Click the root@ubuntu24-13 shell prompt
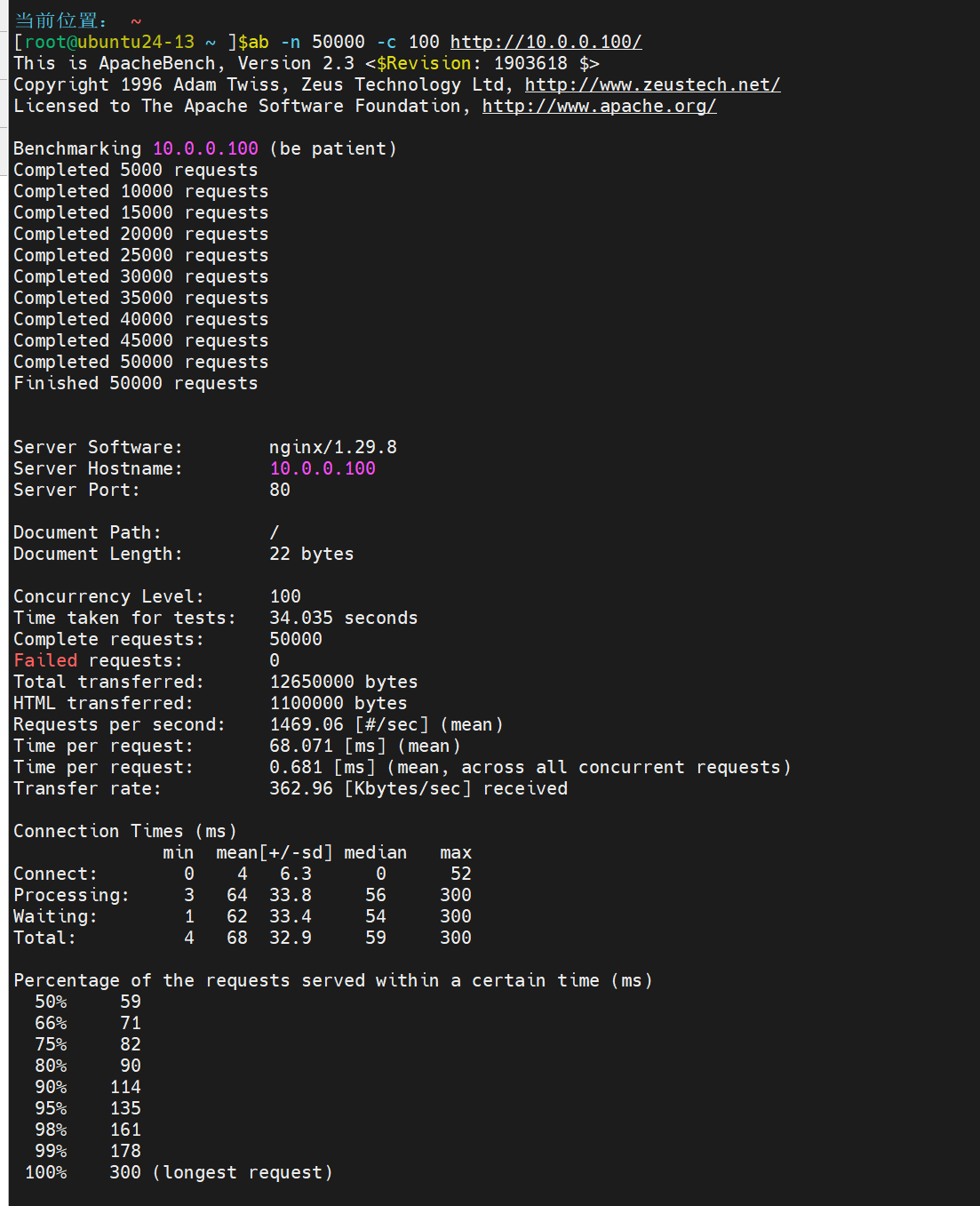Viewport: 980px width, 1206px height. point(109,42)
